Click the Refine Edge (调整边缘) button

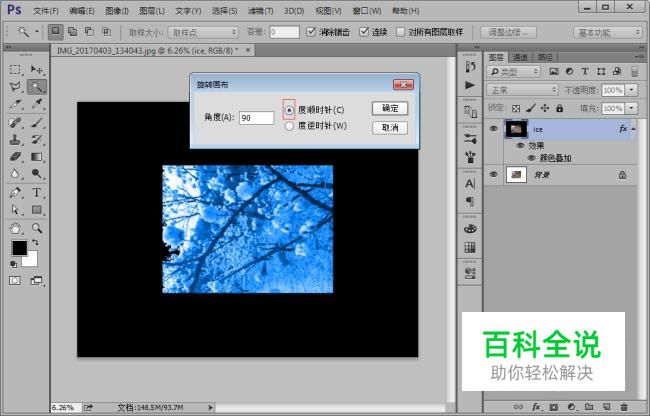508,32
